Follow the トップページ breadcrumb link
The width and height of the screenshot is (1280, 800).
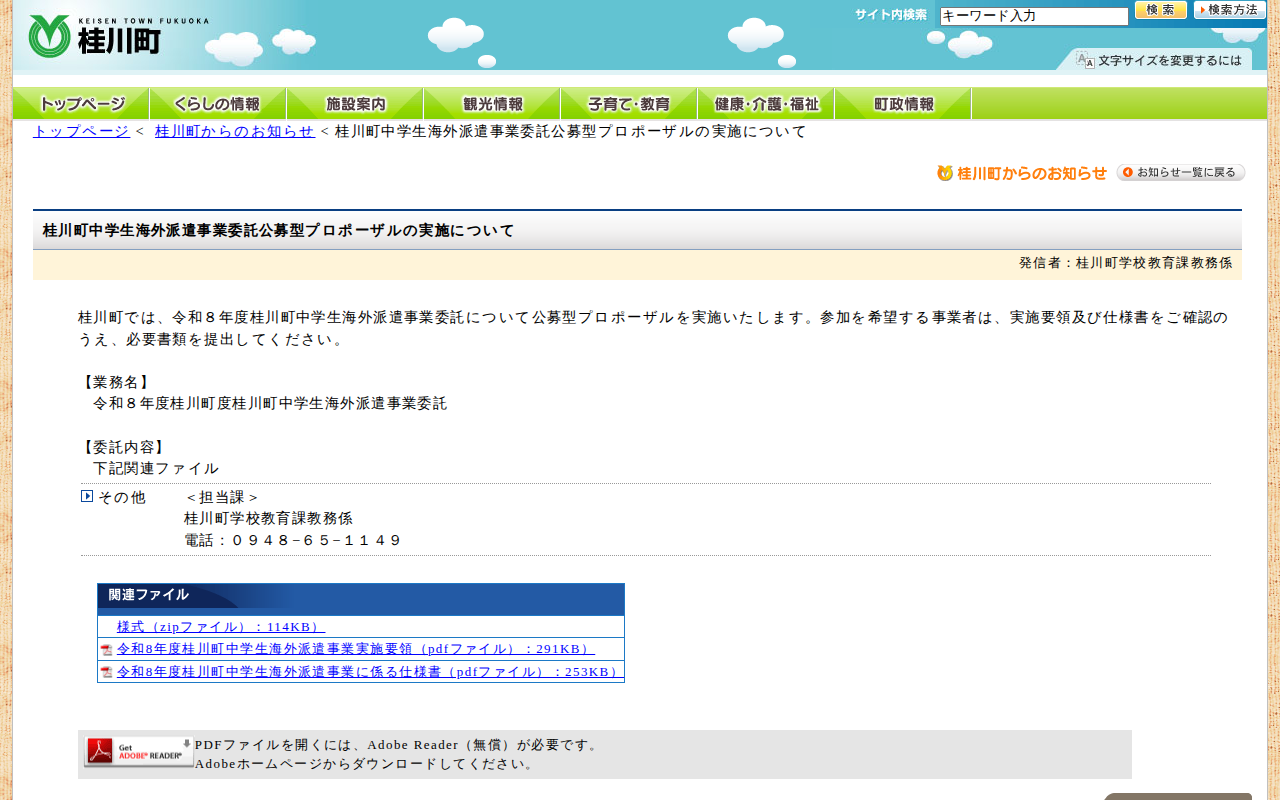pyautogui.click(x=81, y=132)
